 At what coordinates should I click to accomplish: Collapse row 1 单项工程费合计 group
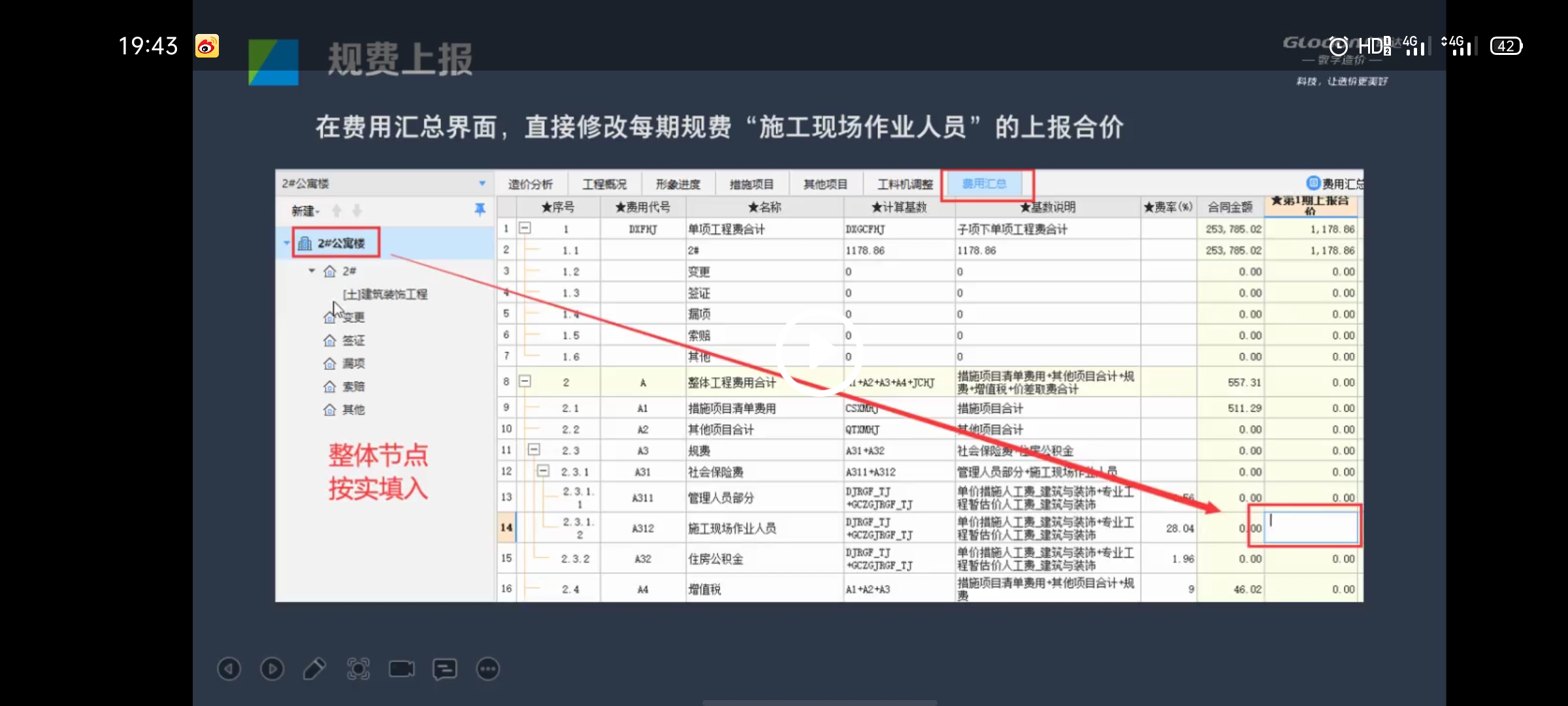(525, 228)
